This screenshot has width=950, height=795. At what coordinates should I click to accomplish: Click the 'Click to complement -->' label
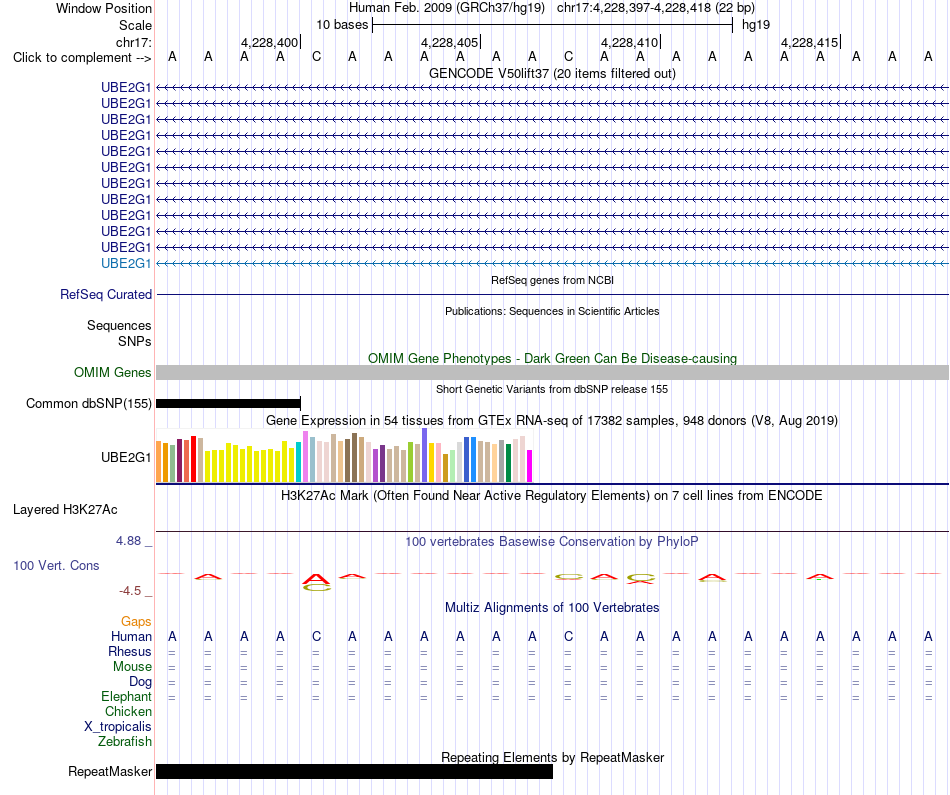coord(82,58)
